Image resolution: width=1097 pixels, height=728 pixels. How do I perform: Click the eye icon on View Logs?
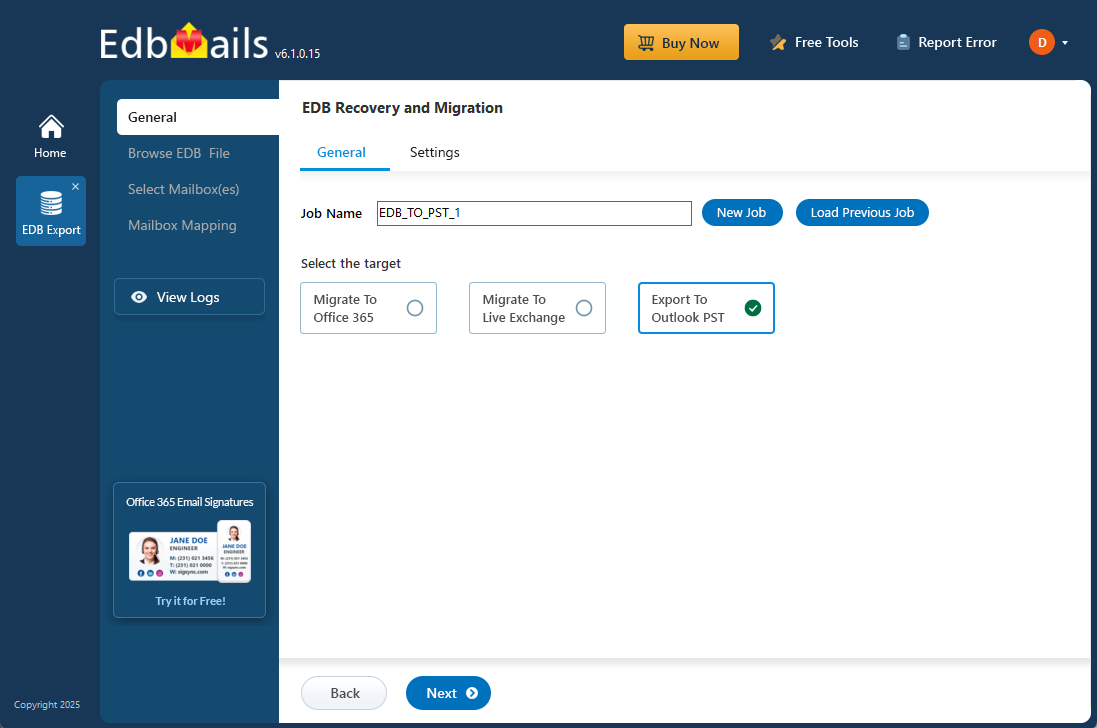[140, 296]
